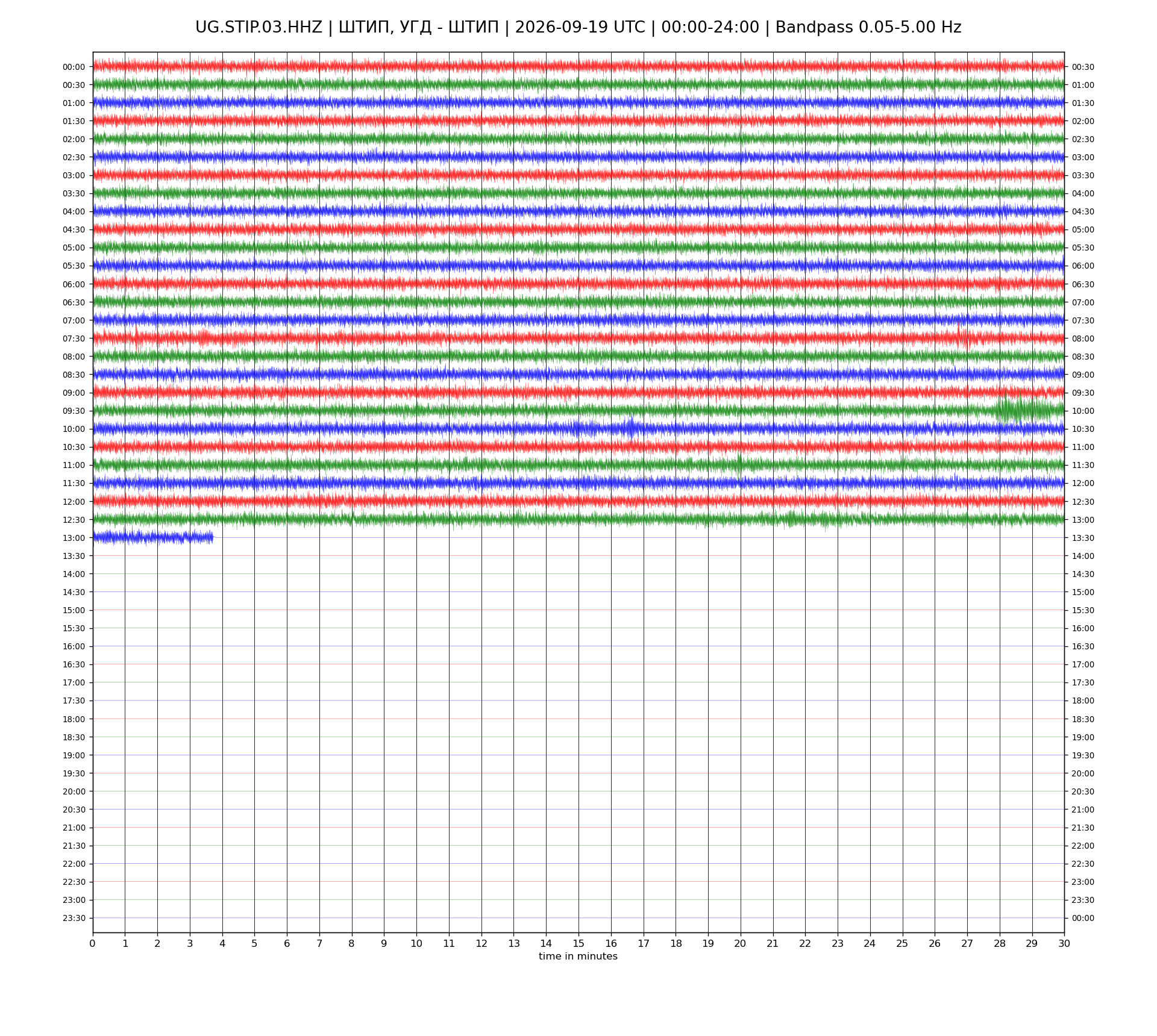Select right-axis row label 10:00
The height and width of the screenshot is (1036, 1157).
(1083, 411)
